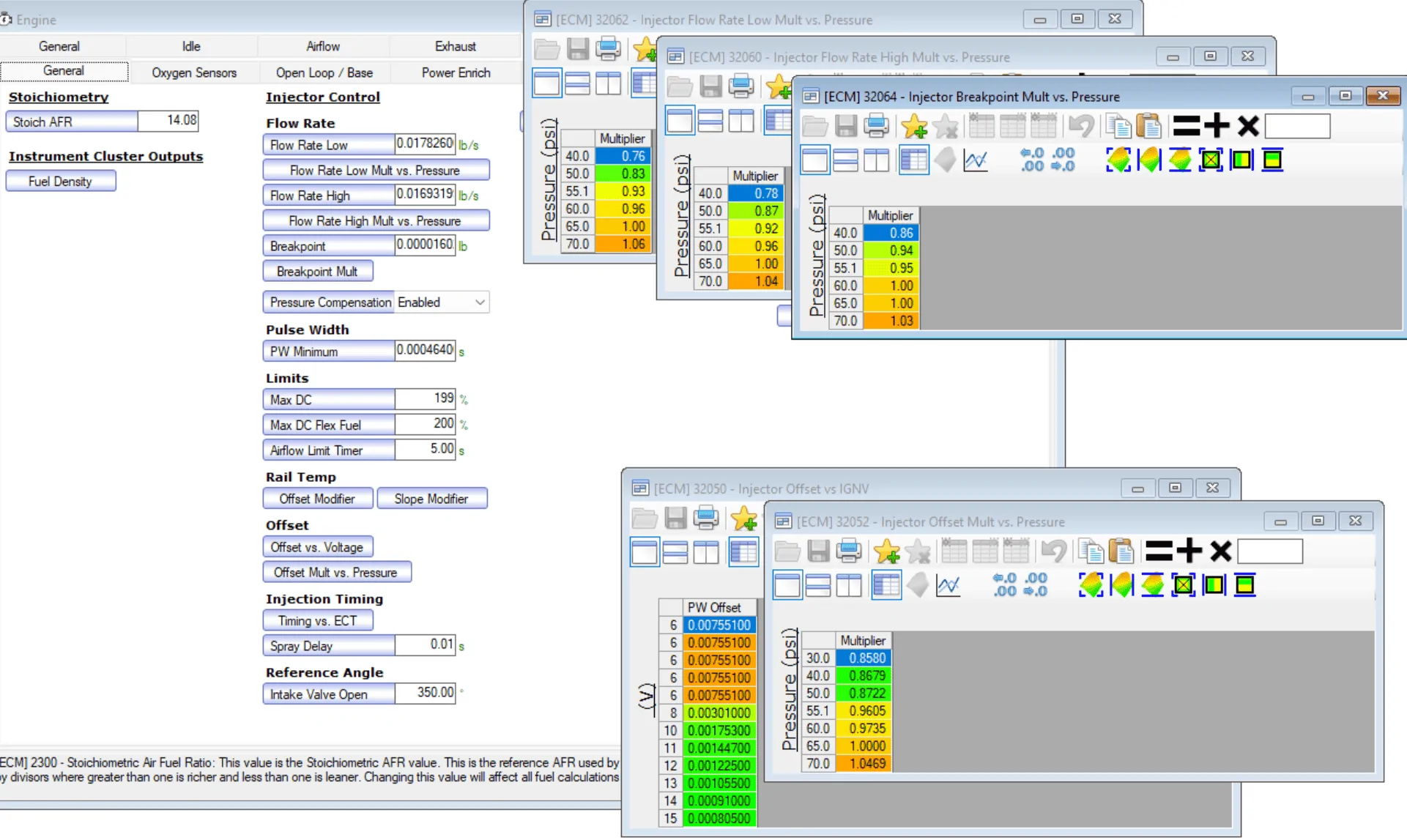Image resolution: width=1407 pixels, height=840 pixels.
Task: Click the Offset vs. Voltage button
Action: [317, 547]
